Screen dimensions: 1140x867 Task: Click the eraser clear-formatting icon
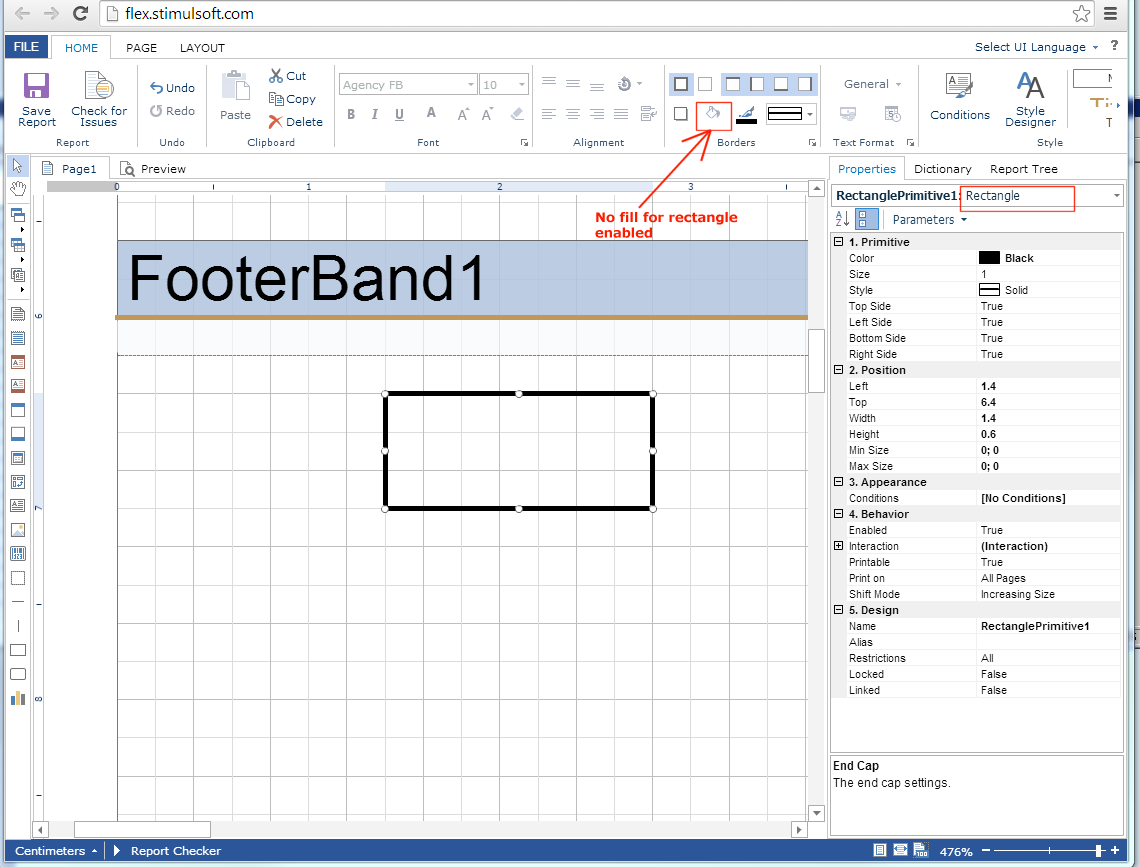tap(517, 114)
